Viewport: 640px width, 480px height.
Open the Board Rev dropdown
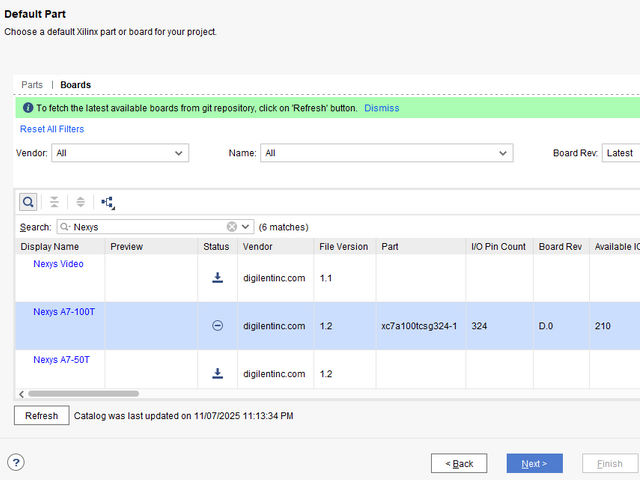pos(620,153)
